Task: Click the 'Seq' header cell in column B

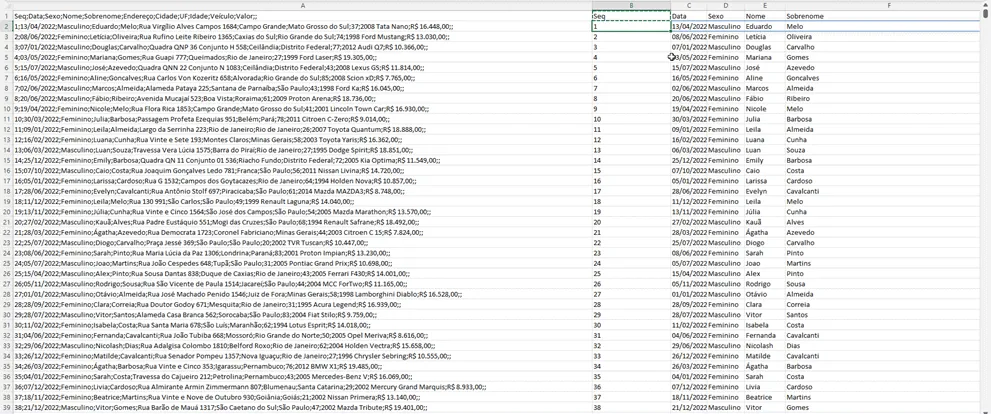Action: pos(631,16)
